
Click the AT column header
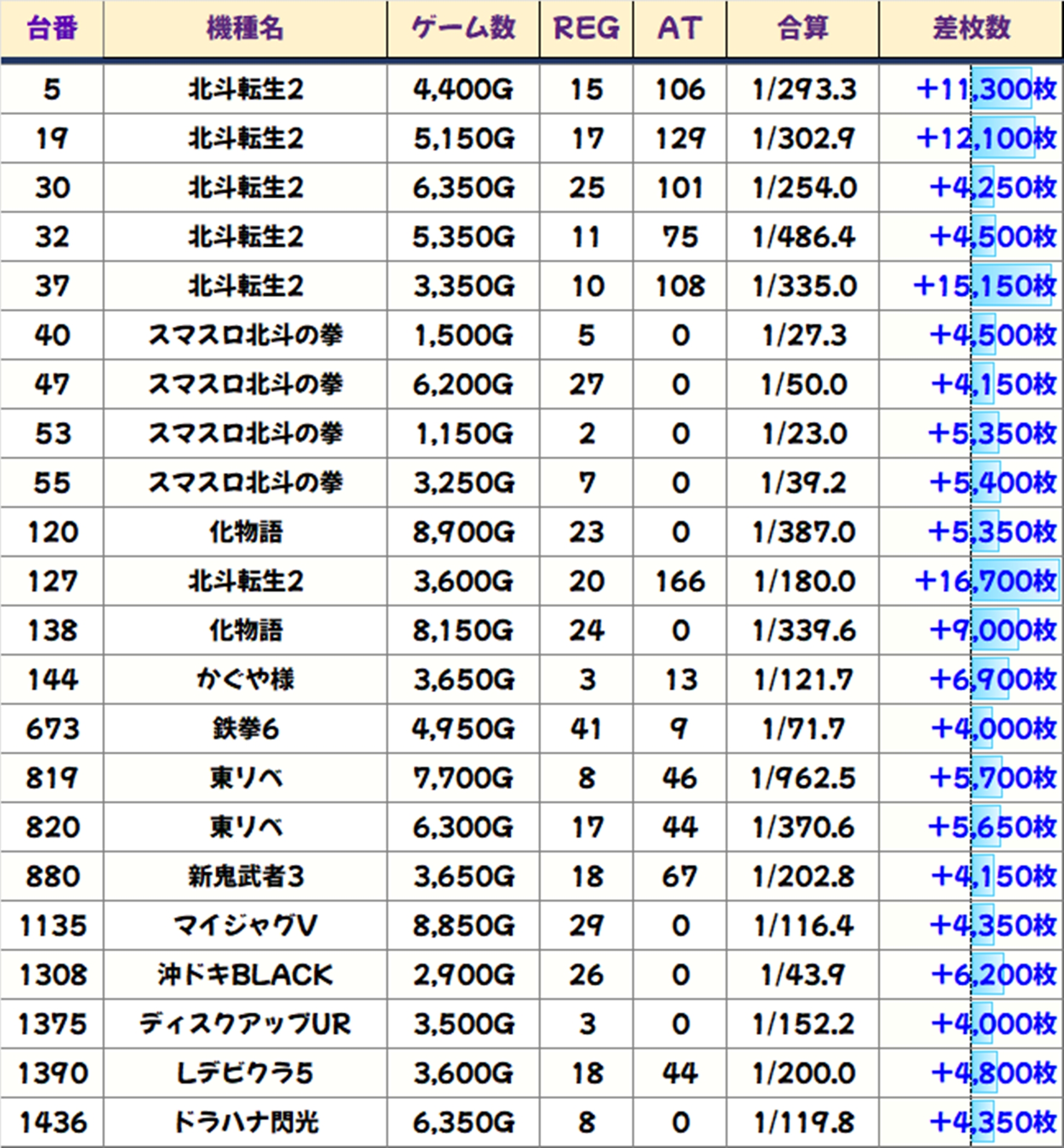click(680, 28)
